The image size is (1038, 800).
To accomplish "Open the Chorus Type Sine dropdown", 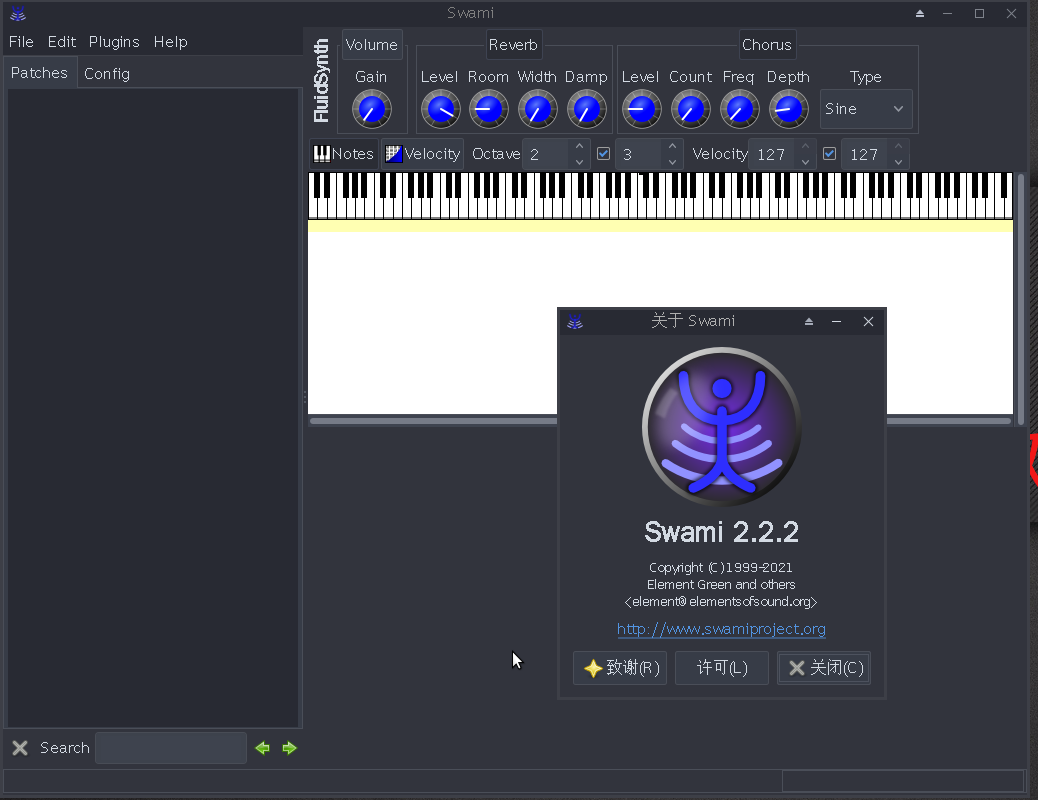I will [x=866, y=109].
